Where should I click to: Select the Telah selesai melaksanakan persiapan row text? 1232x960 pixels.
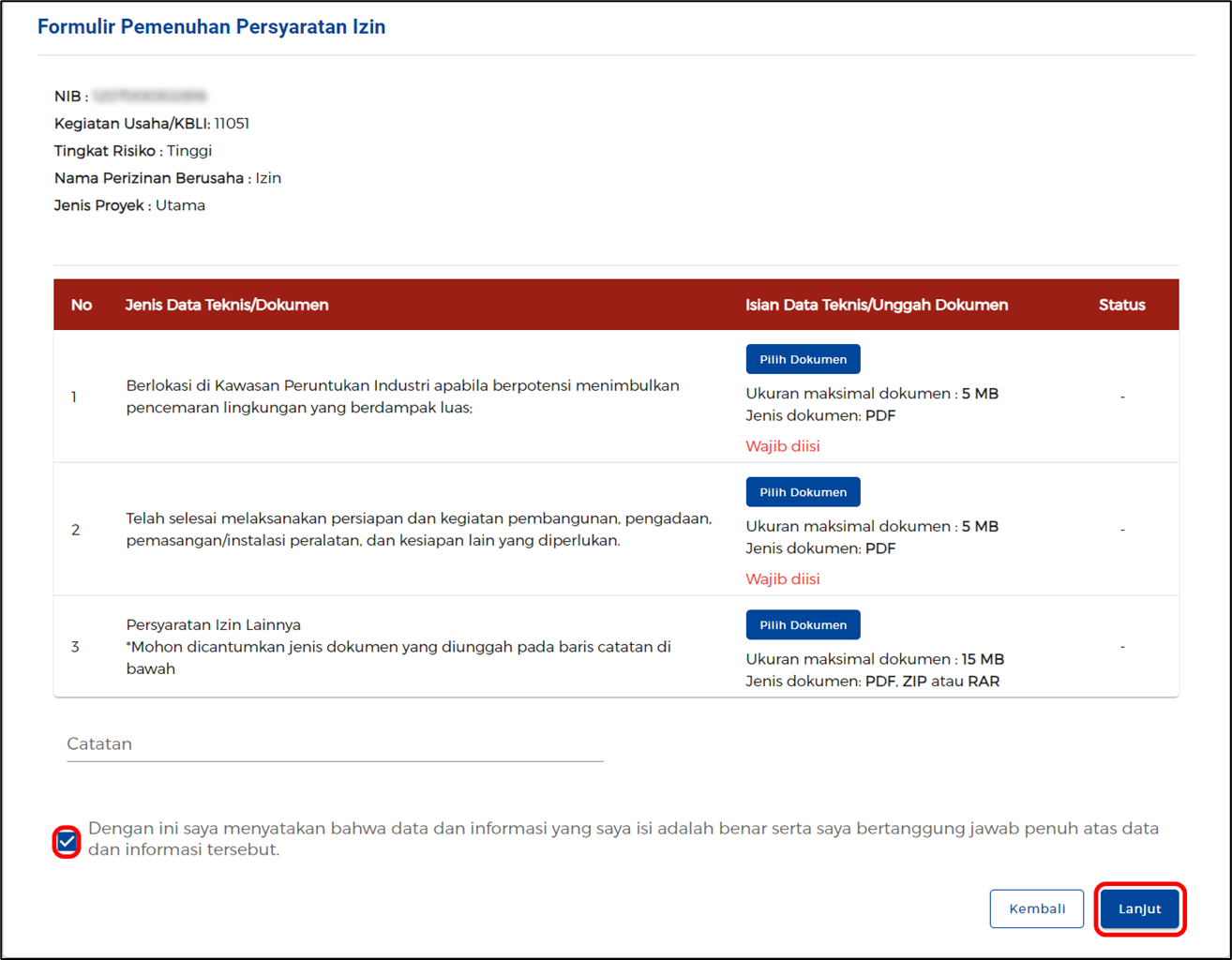tap(418, 530)
